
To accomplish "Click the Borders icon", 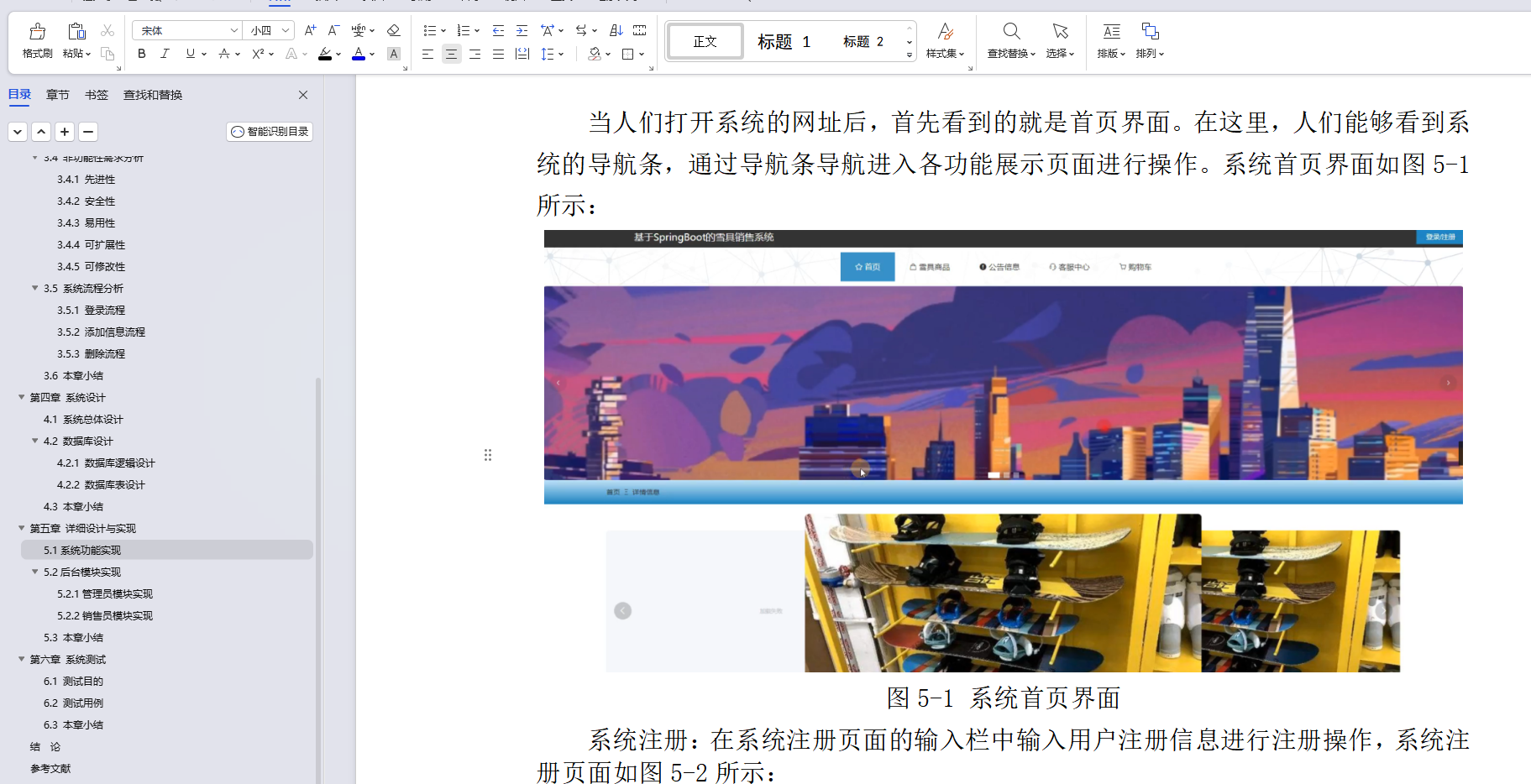I will point(628,54).
